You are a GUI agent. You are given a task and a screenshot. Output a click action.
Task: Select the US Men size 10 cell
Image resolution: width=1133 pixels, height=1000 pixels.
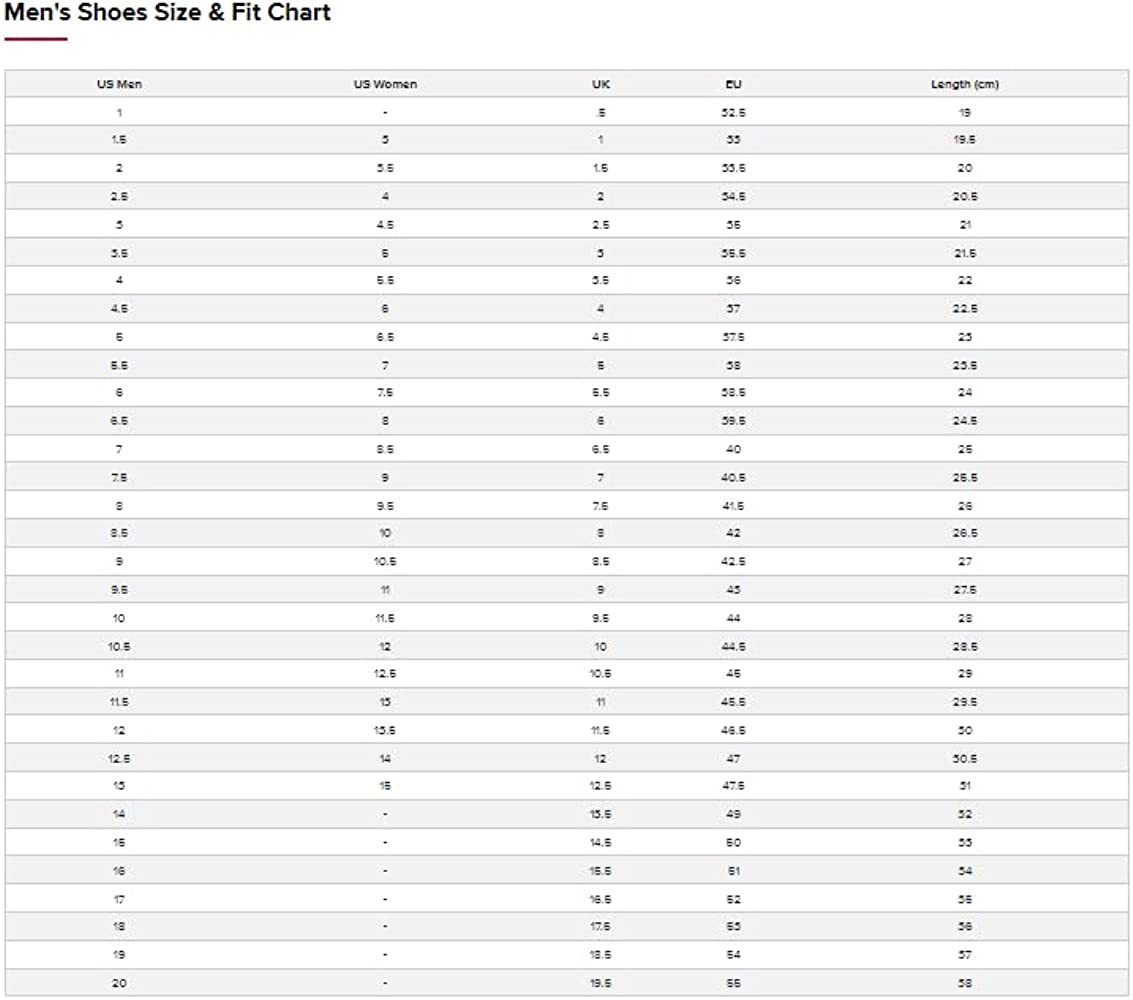[119, 618]
